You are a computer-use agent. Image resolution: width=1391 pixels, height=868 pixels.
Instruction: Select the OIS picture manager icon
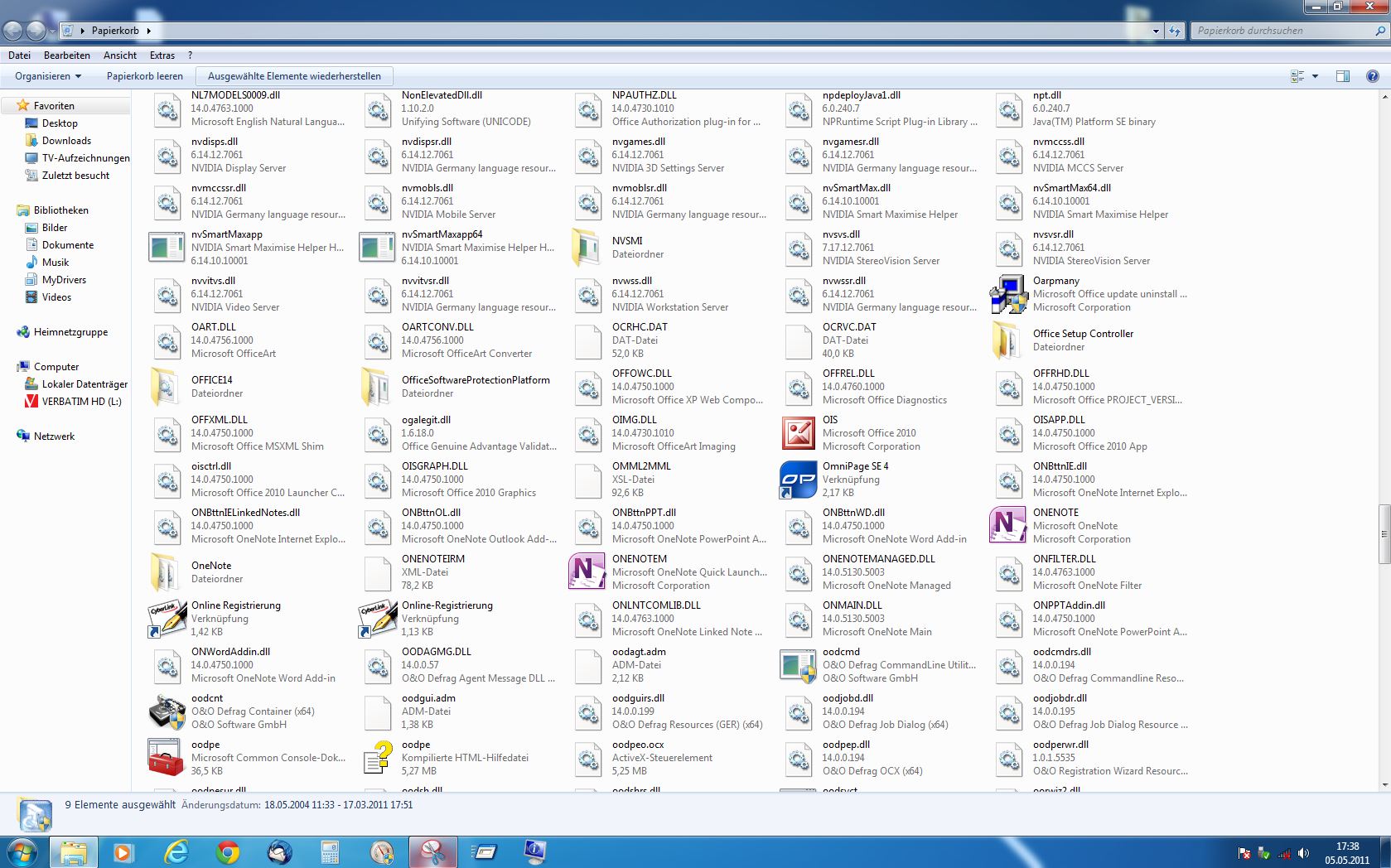point(798,433)
